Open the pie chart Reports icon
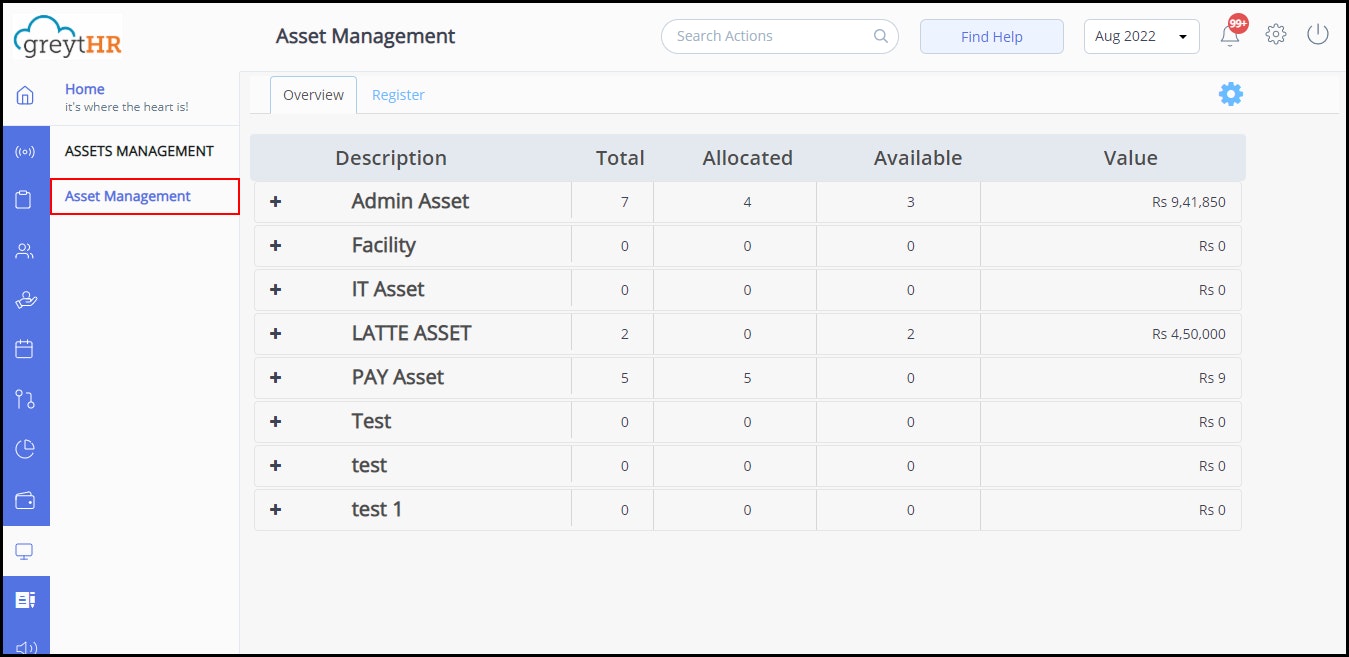The width and height of the screenshot is (1349, 657). pyautogui.click(x=25, y=448)
